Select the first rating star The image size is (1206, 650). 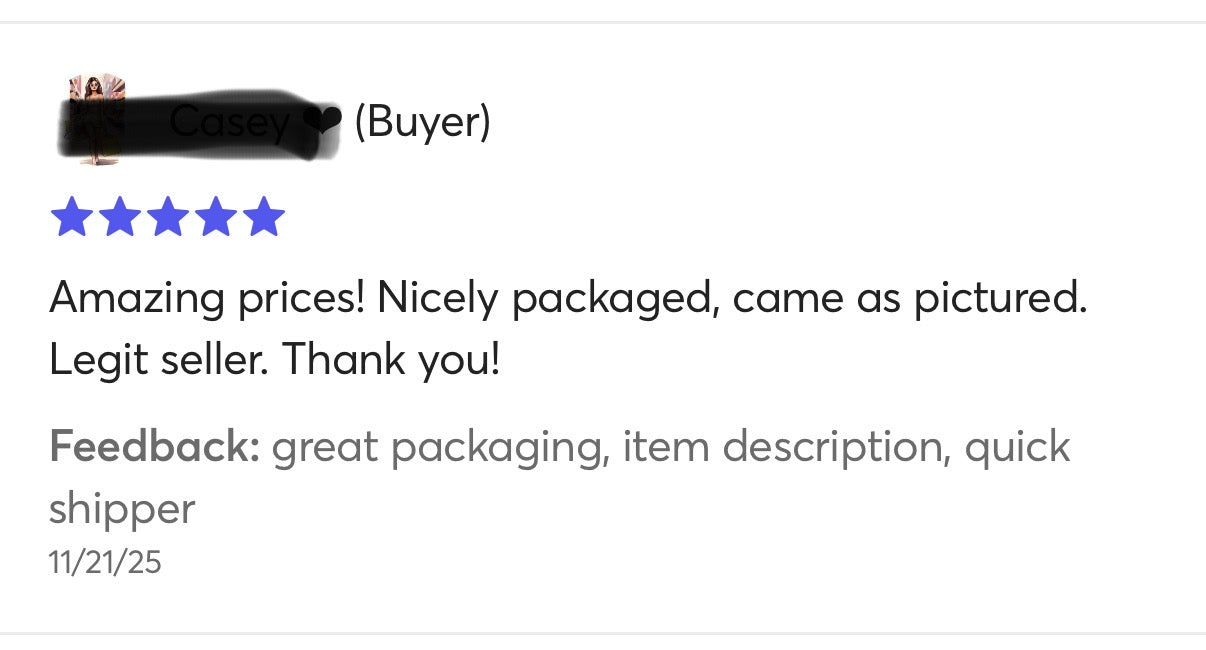coord(71,217)
